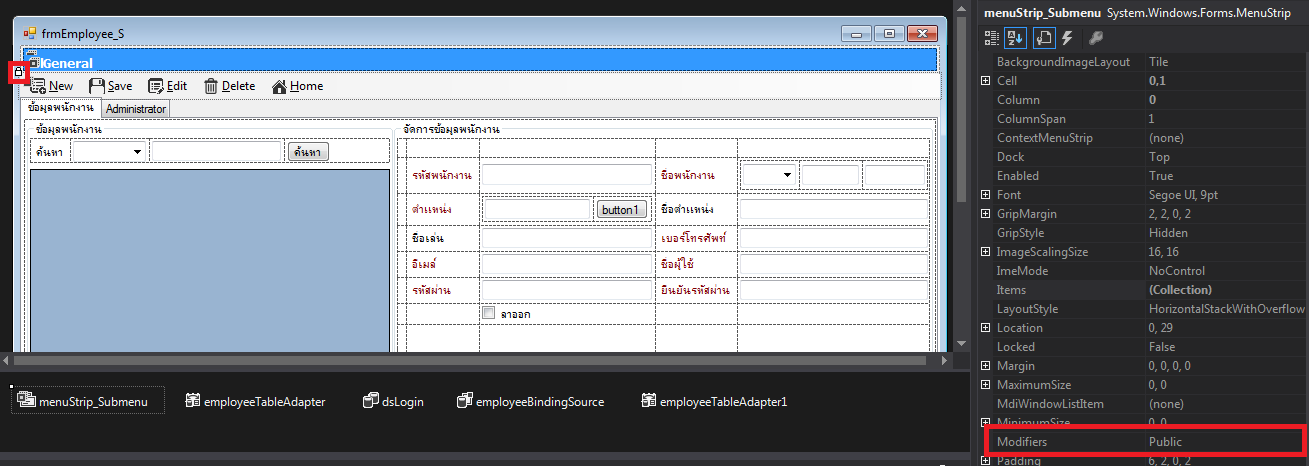The width and height of the screenshot is (1309, 467).
Task: Open the search criteria combo box
Action: [109, 151]
